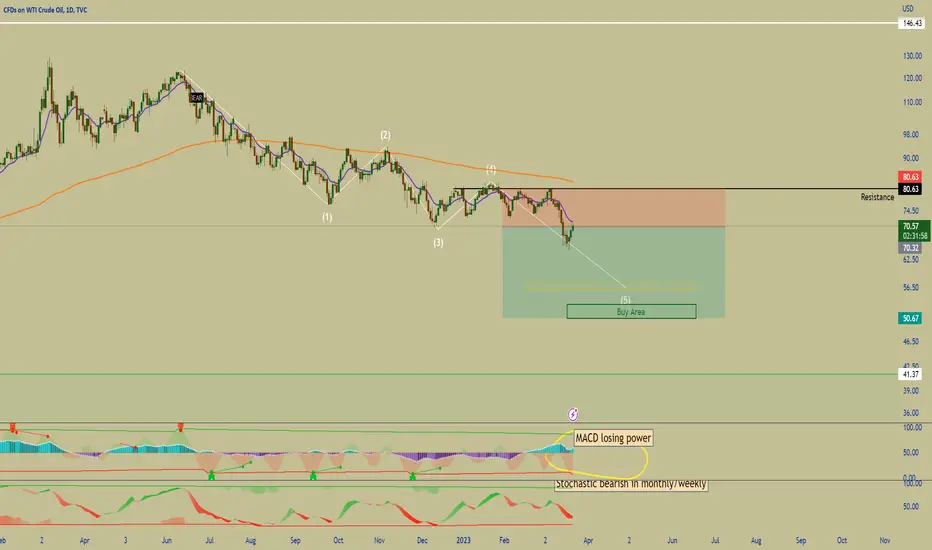Click the 2023 label on time axis
932x550 pixels.
463,540
